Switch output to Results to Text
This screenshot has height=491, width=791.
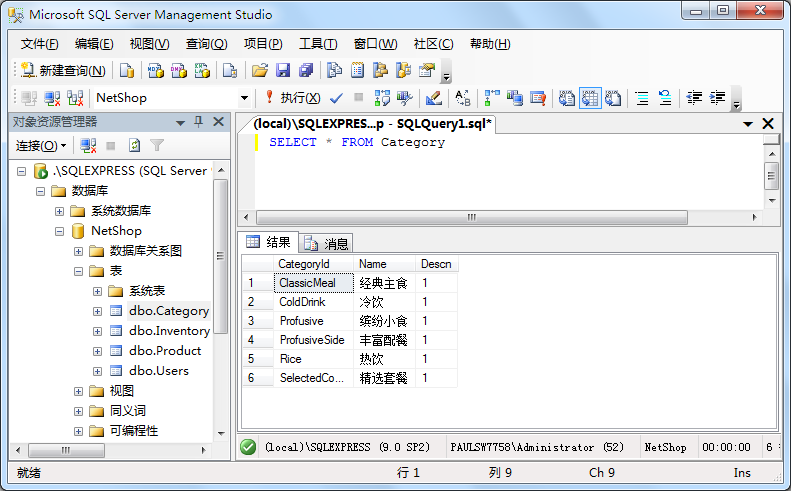click(567, 98)
